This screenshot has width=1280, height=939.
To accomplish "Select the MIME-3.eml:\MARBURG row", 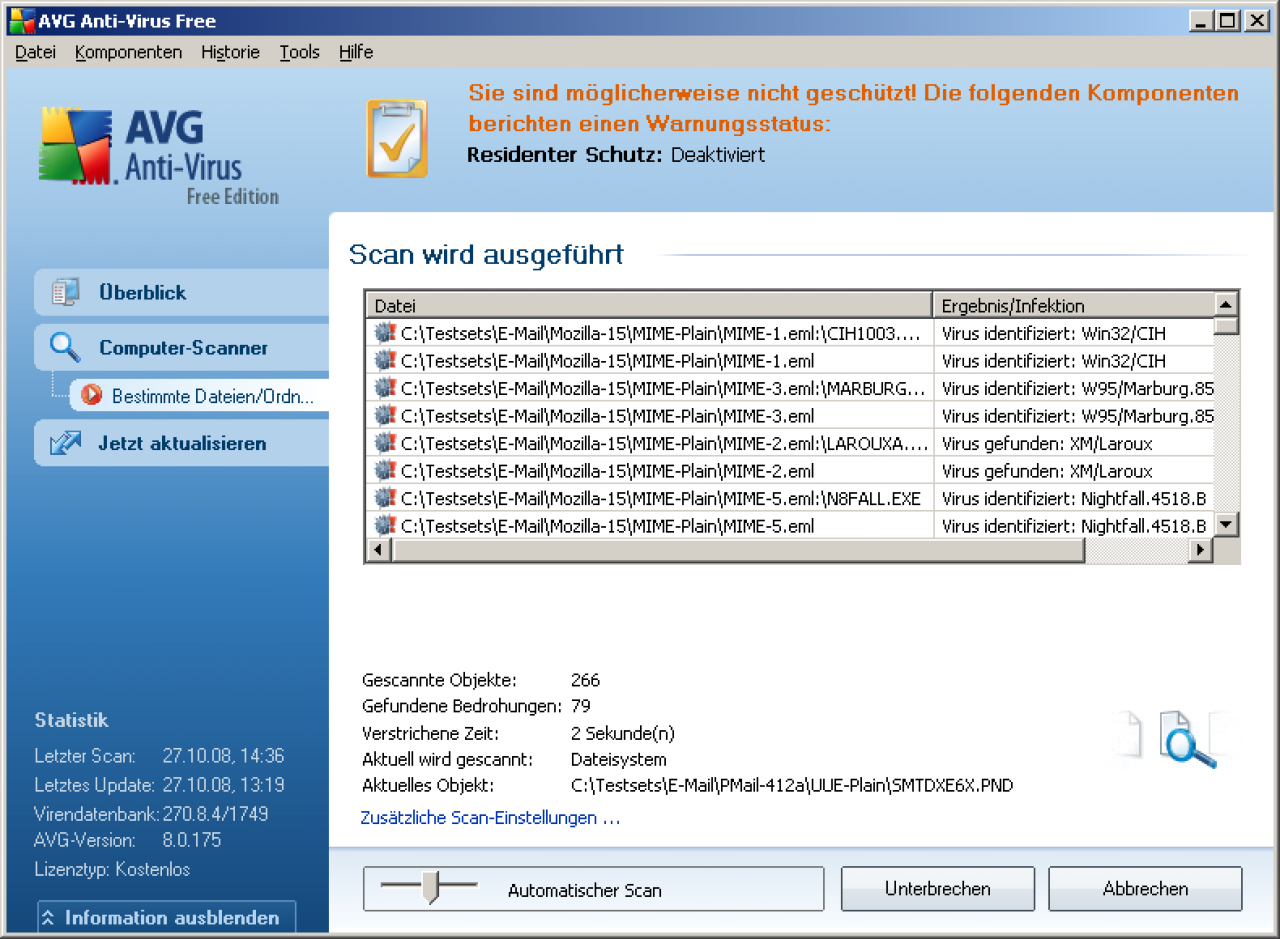I will point(790,388).
